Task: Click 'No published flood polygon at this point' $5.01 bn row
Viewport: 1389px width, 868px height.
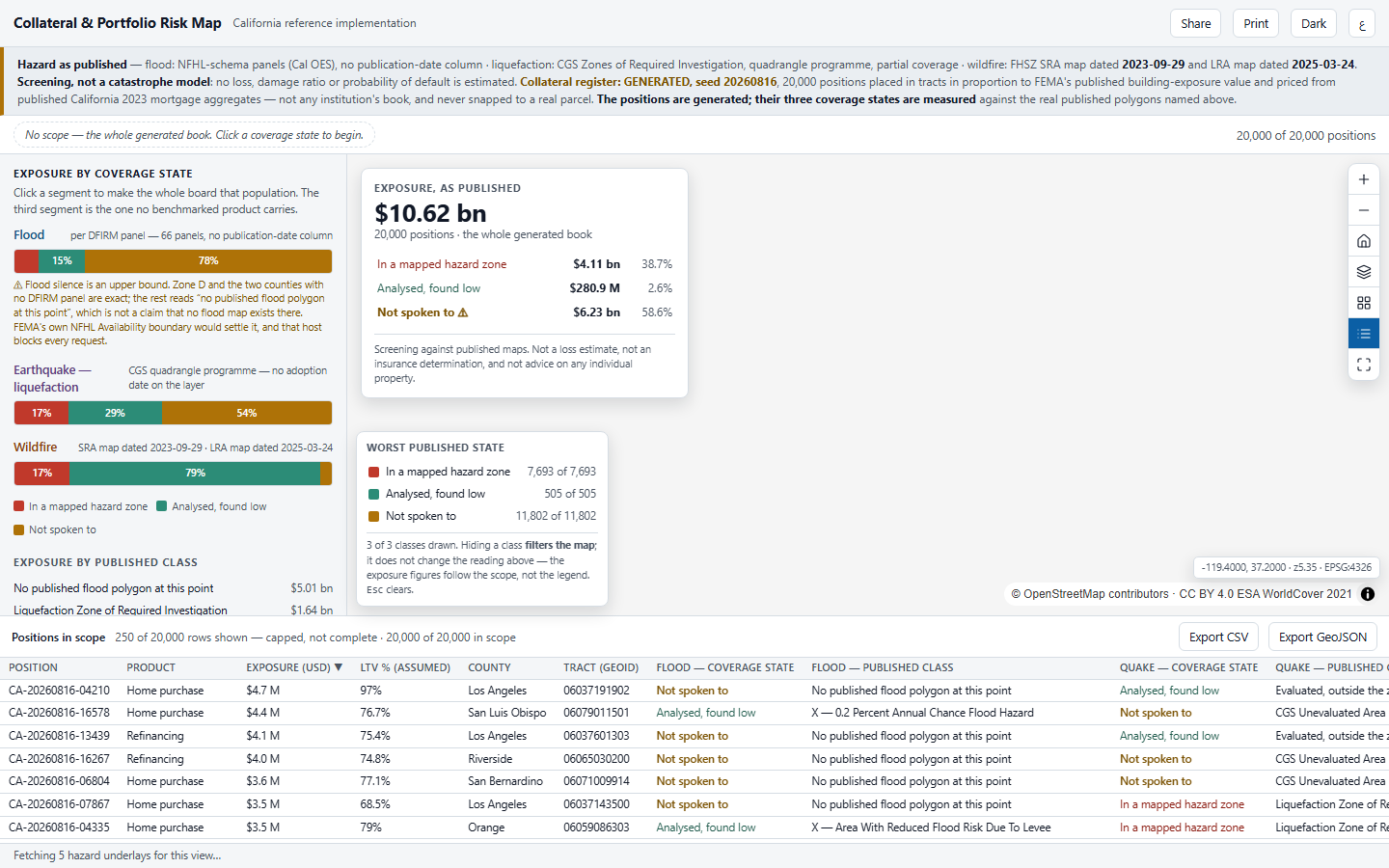Action: [x=173, y=588]
